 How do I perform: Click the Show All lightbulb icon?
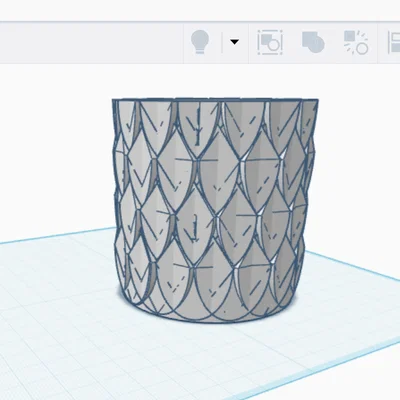(x=200, y=42)
